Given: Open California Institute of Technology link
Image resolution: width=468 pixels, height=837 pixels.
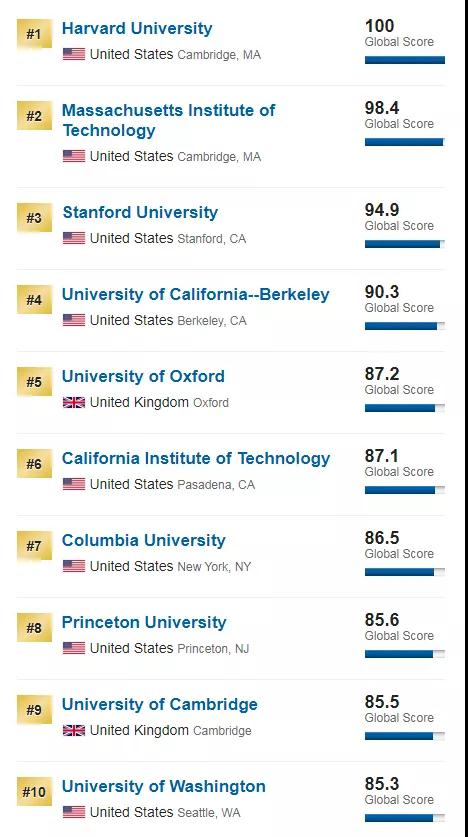Looking at the screenshot, I should click(x=196, y=459).
